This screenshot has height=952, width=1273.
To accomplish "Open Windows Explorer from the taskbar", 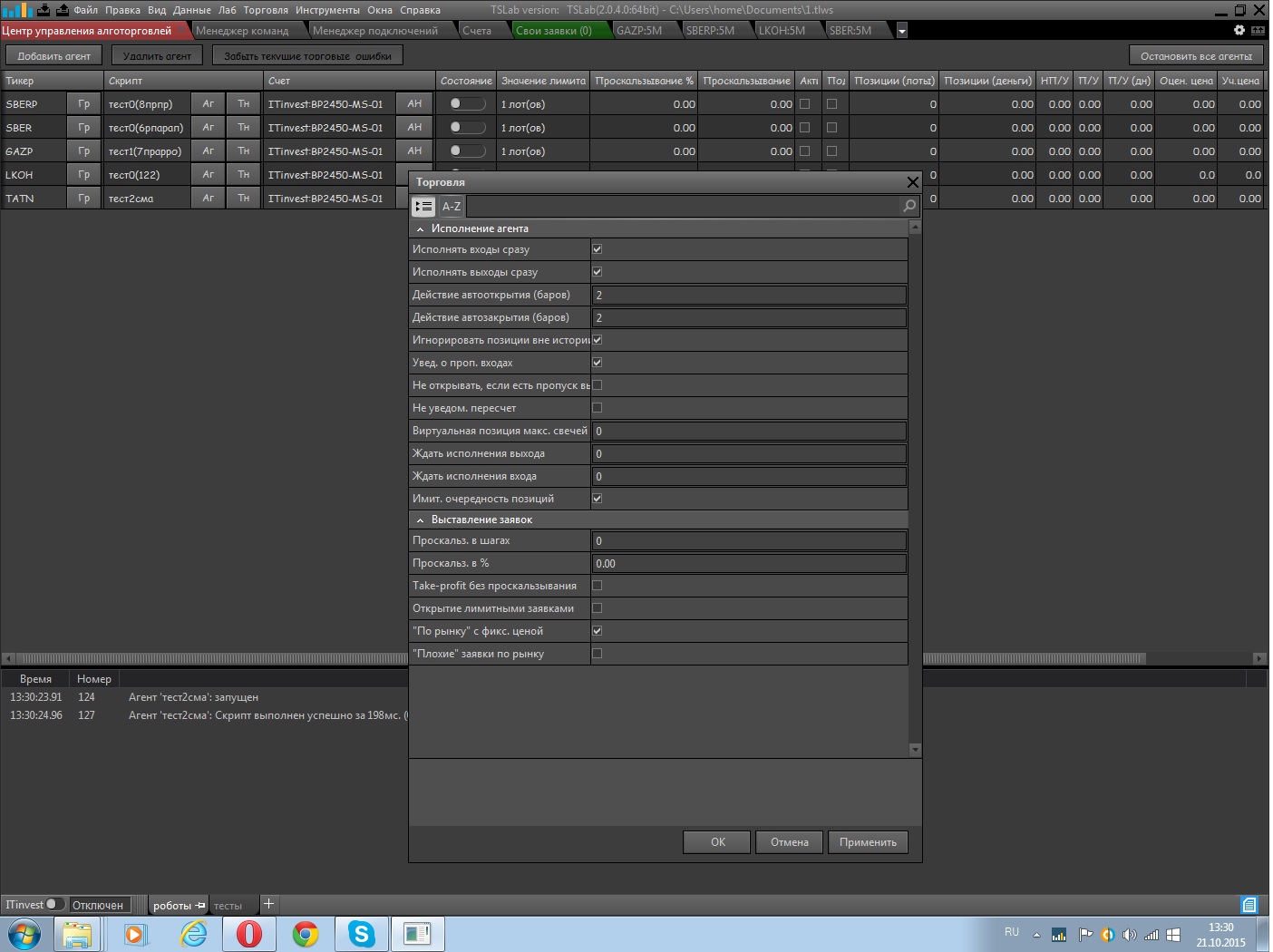I will click(77, 934).
